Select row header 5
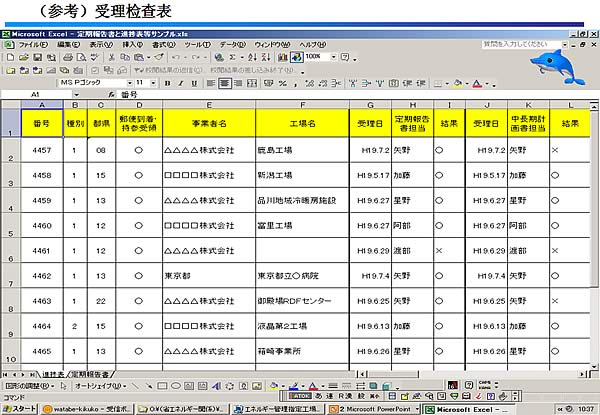600x415 pixels. (x=11, y=226)
